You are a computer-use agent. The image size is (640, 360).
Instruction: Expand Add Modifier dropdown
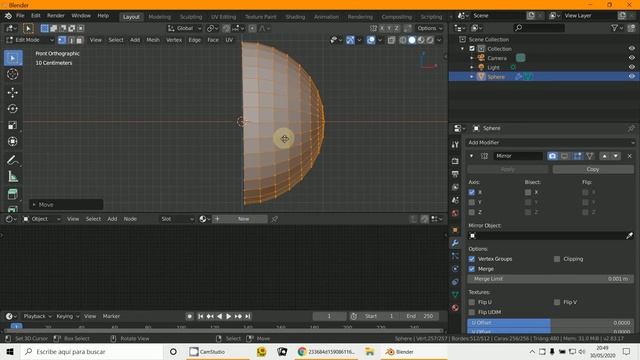(x=551, y=142)
